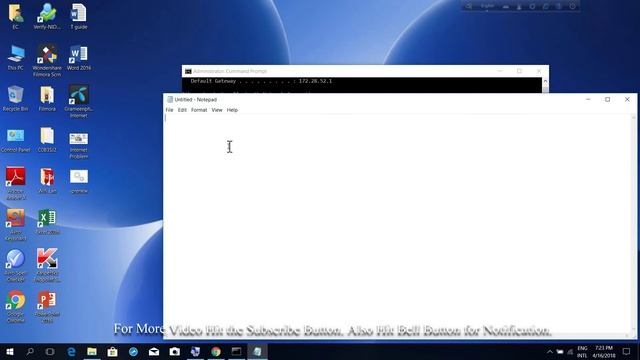
Task: Select the Word 2016 desktop shortcut
Action: (79, 58)
